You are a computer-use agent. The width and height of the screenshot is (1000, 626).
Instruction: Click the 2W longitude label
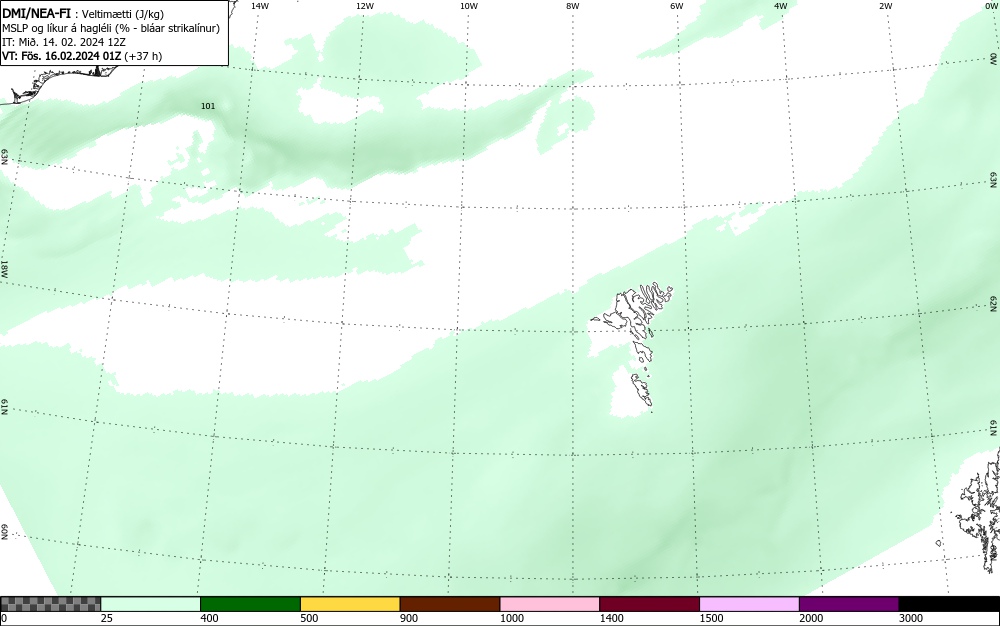[885, 6]
